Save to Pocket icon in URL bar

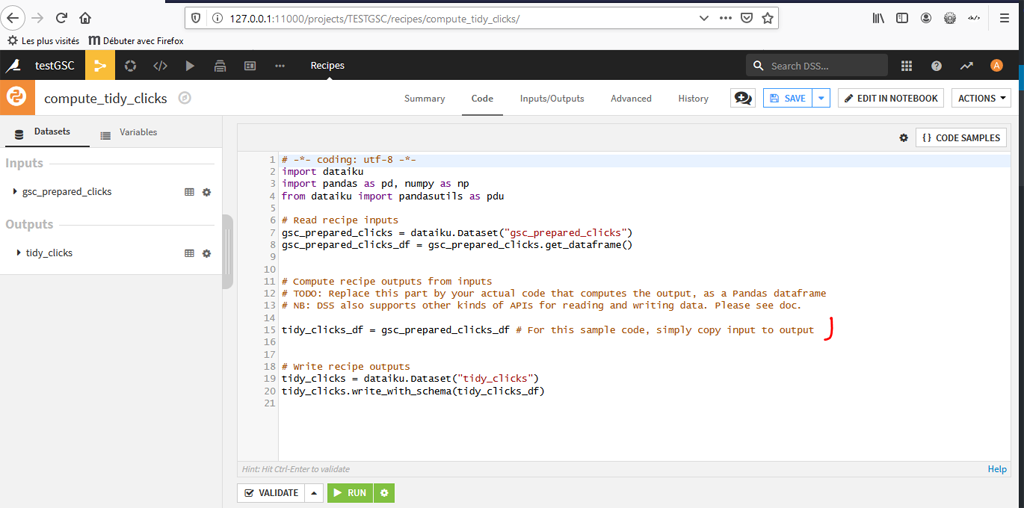(746, 18)
